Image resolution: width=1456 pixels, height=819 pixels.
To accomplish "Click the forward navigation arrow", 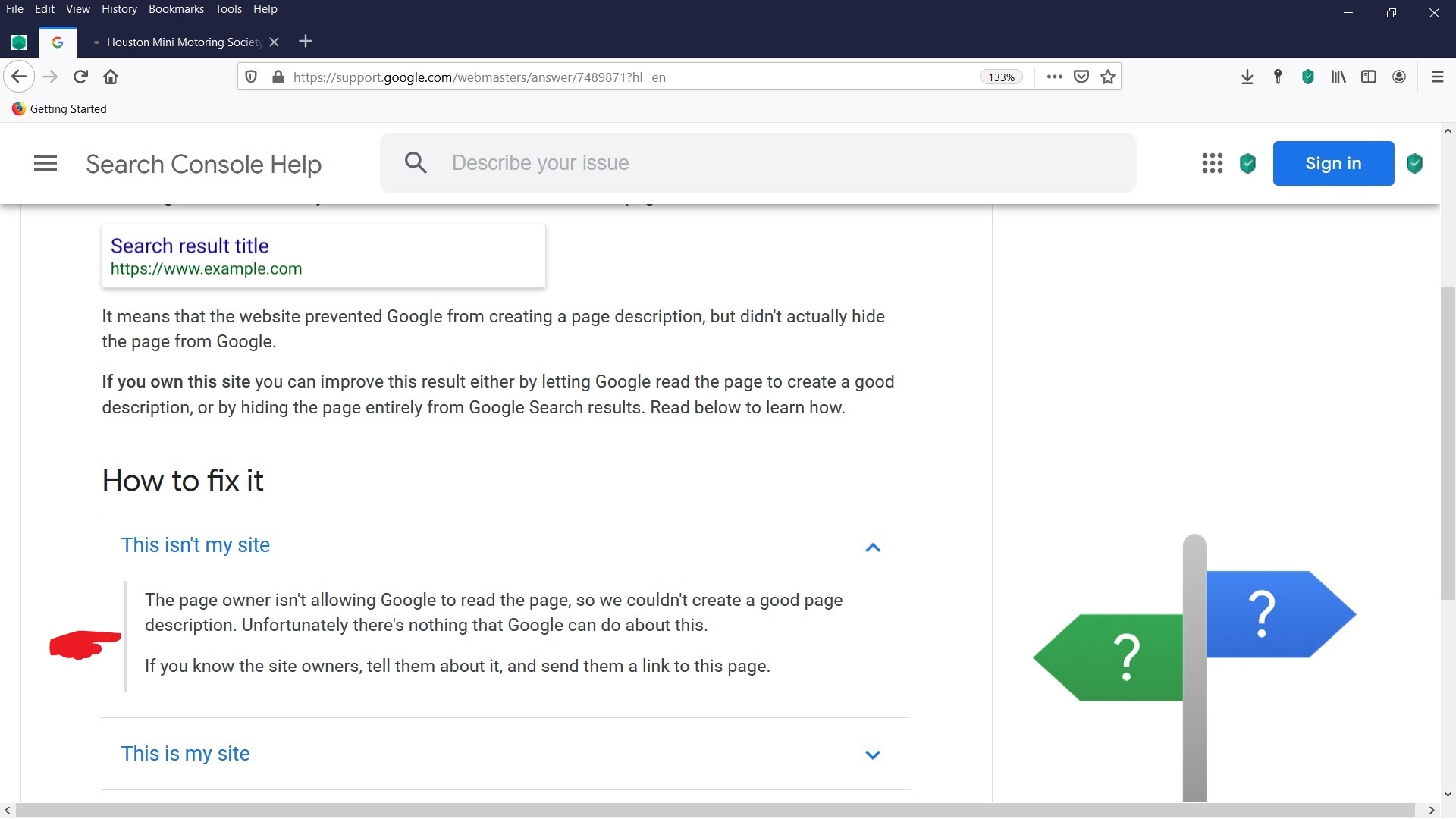I will [x=50, y=77].
